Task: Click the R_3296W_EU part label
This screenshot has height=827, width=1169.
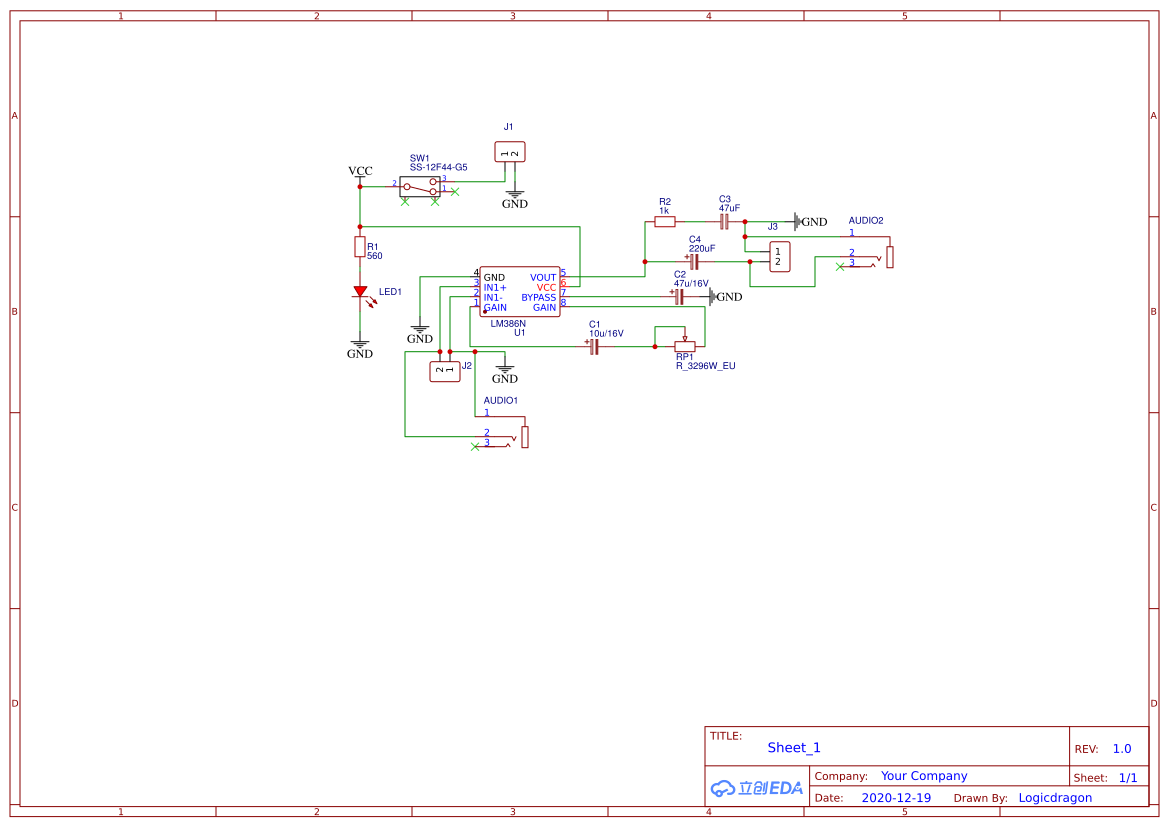Action: point(705,366)
